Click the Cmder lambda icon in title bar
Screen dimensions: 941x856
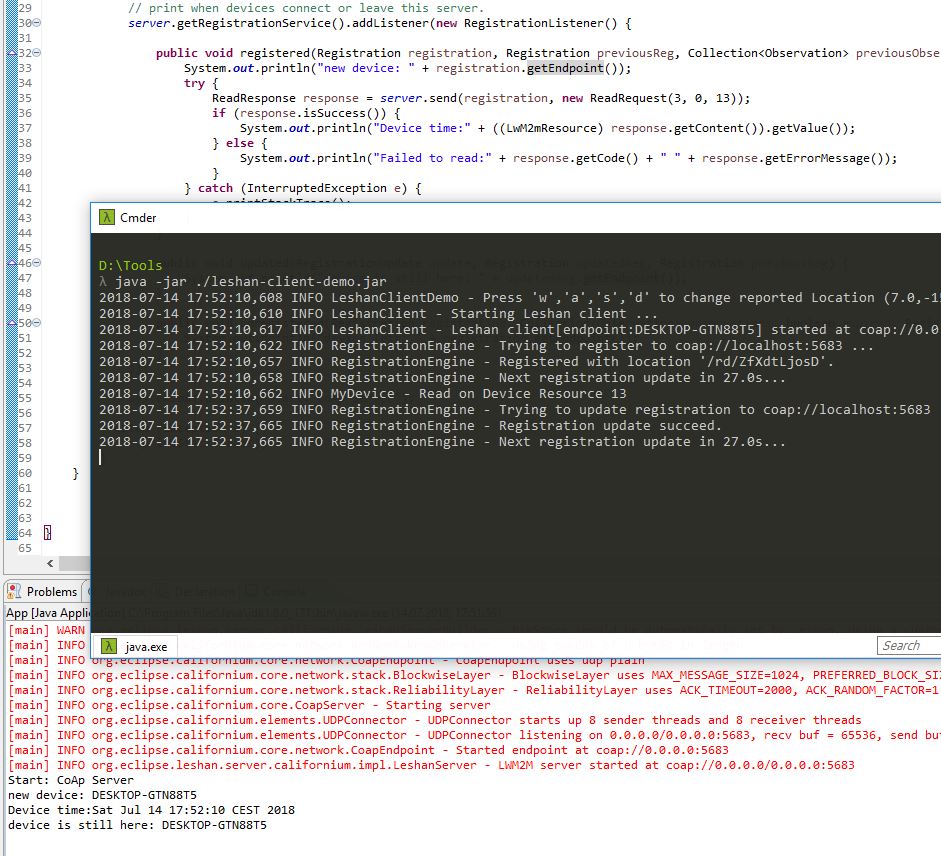tap(106, 217)
